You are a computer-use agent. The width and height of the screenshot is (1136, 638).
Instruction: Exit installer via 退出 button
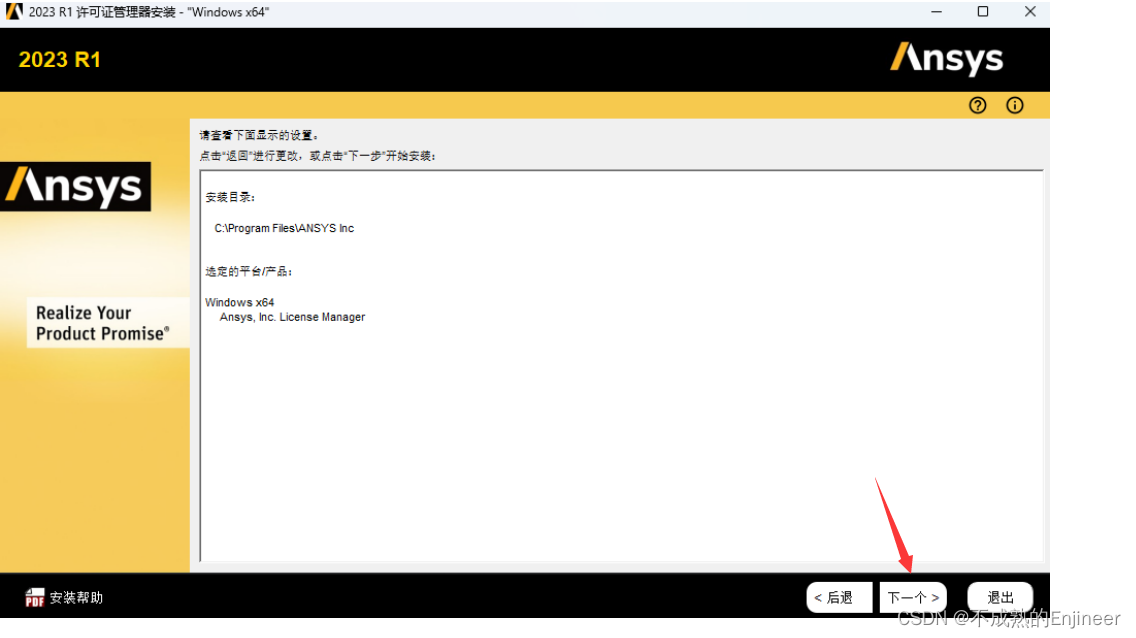[x=1000, y=597]
